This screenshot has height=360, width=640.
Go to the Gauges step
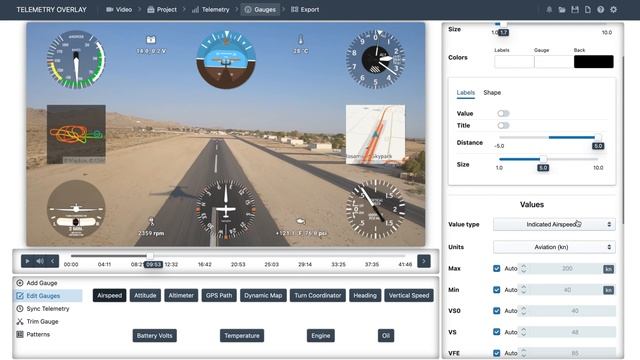(260, 9)
